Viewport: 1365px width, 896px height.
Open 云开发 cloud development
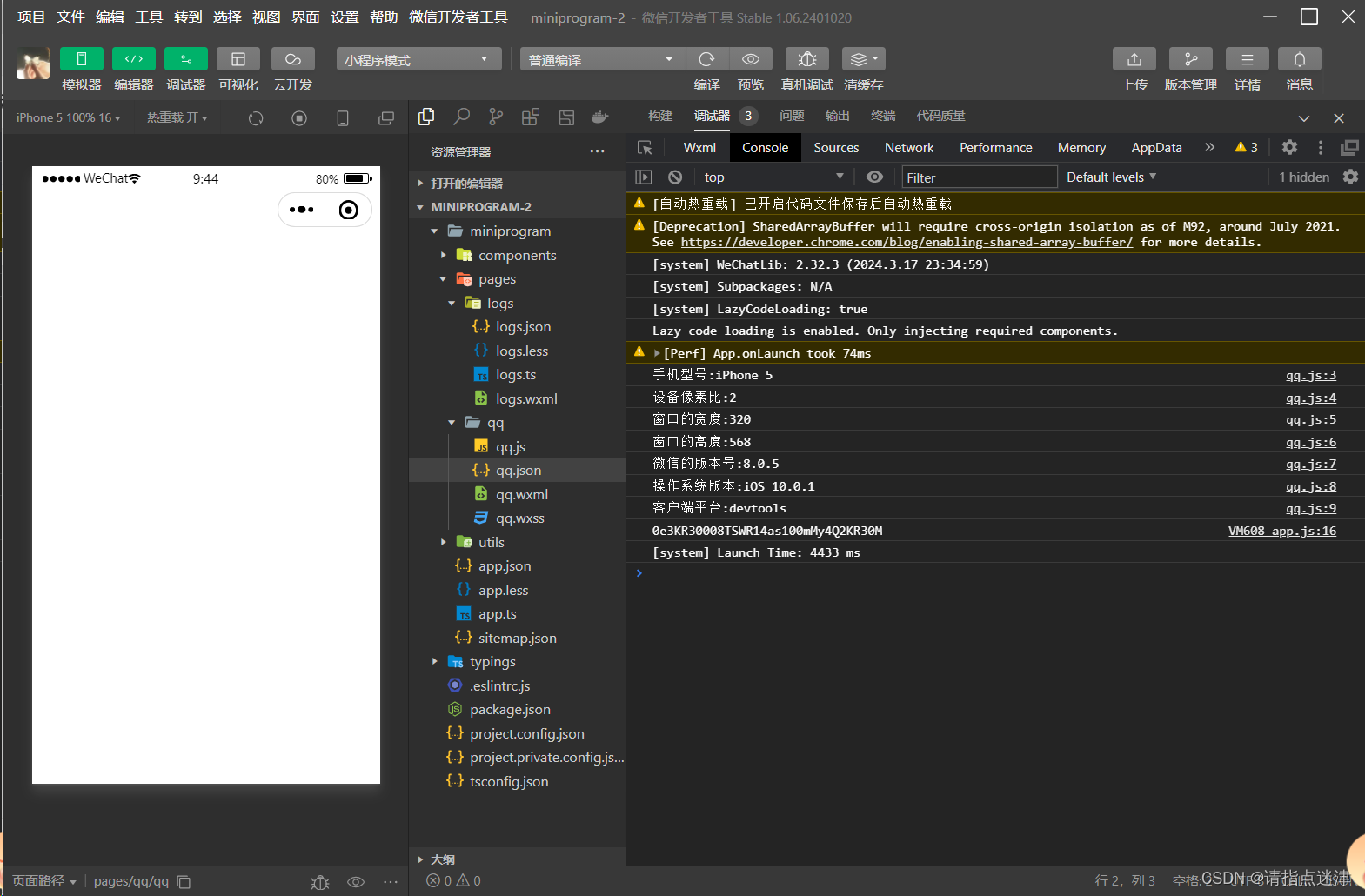tap(293, 58)
